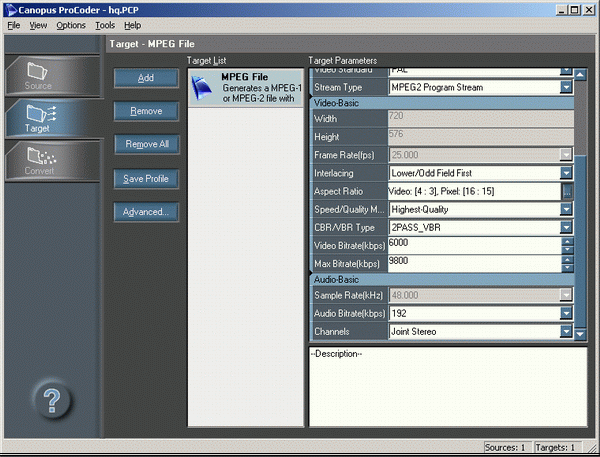The image size is (600, 457).
Task: Click the Description text box
Action: (x=448, y=387)
